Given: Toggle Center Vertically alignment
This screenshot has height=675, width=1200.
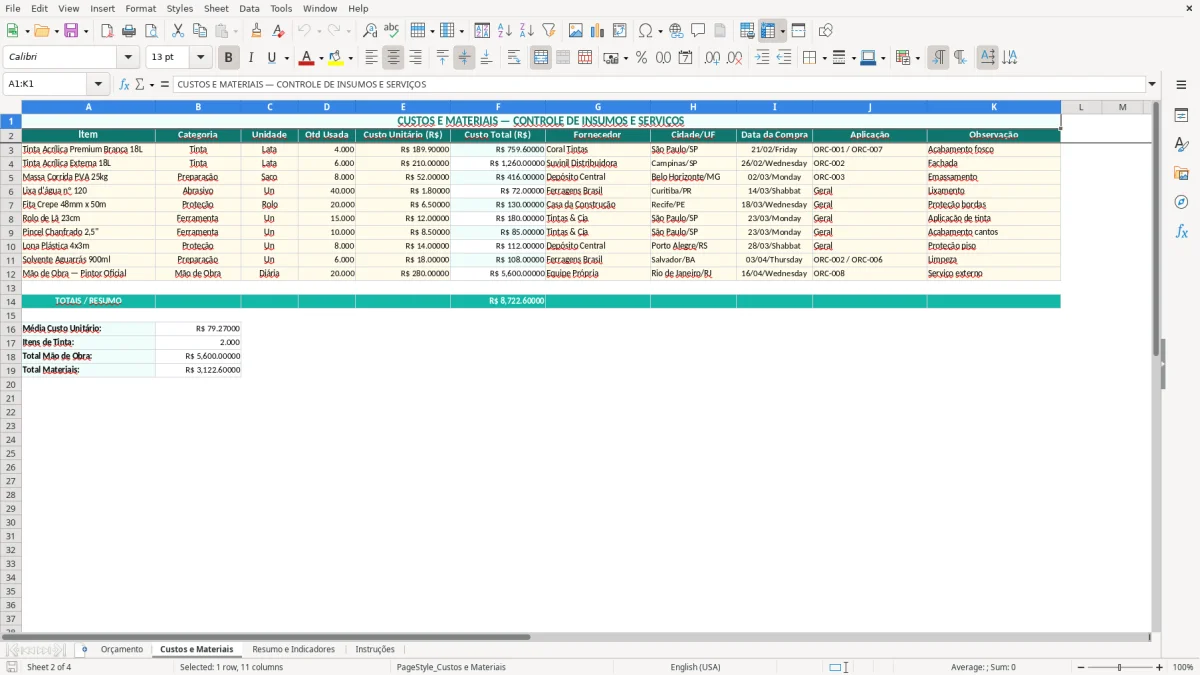Looking at the screenshot, I should click(464, 58).
